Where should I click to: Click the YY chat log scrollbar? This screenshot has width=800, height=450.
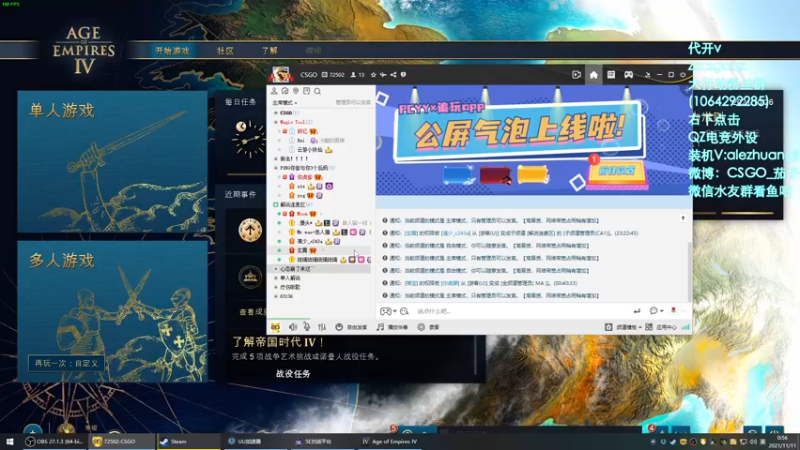[x=690, y=271]
